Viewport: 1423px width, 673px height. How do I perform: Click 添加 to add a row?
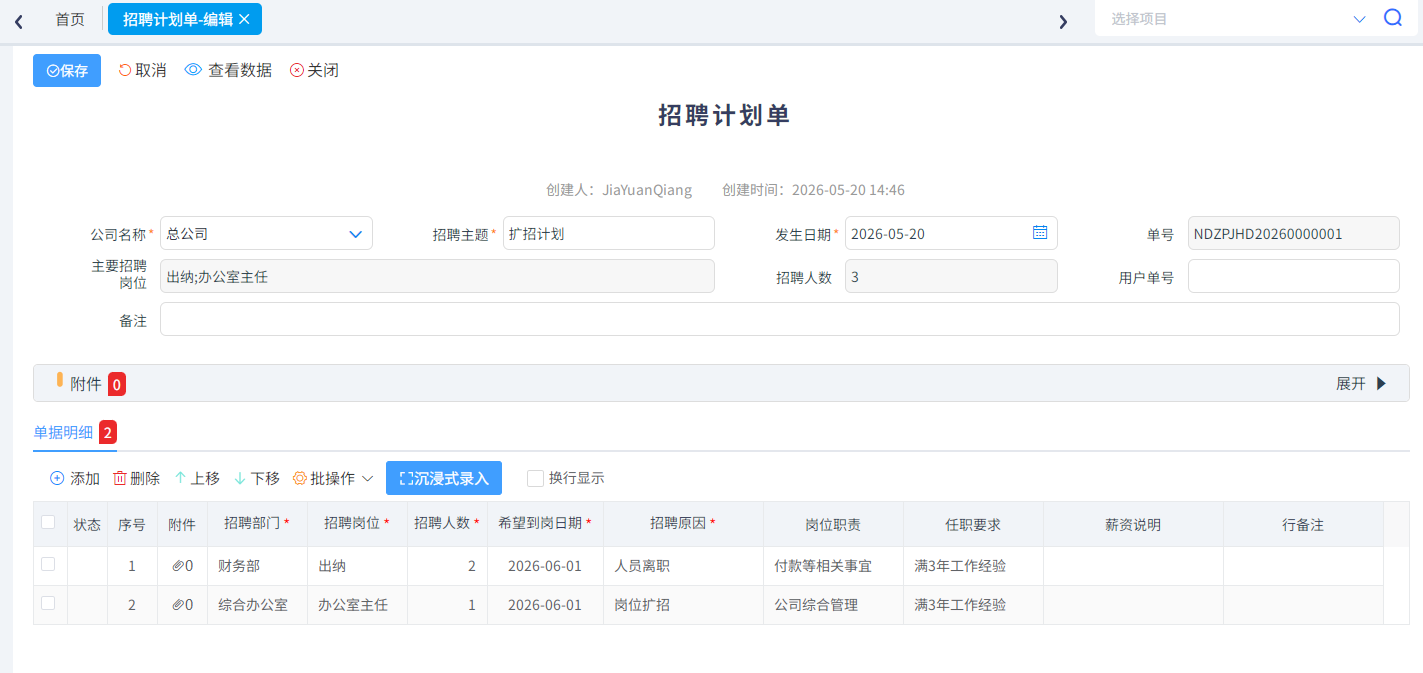75,478
